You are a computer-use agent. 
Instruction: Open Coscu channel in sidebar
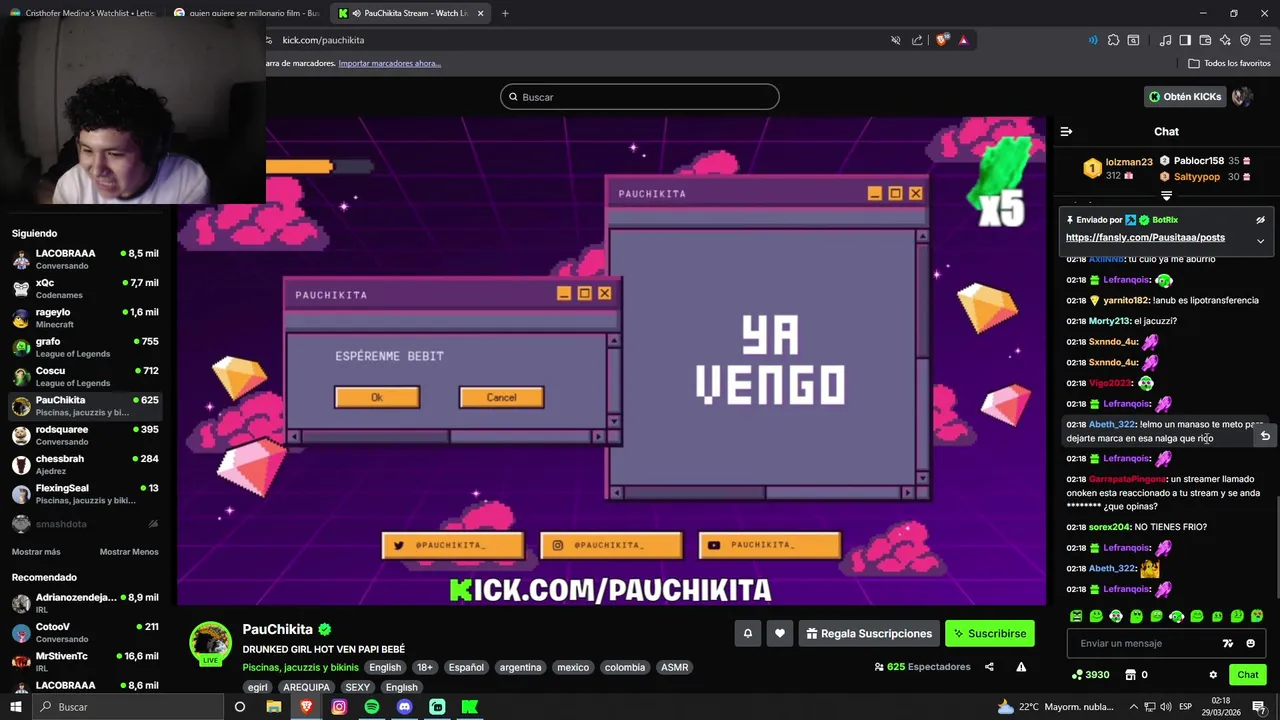[85, 376]
